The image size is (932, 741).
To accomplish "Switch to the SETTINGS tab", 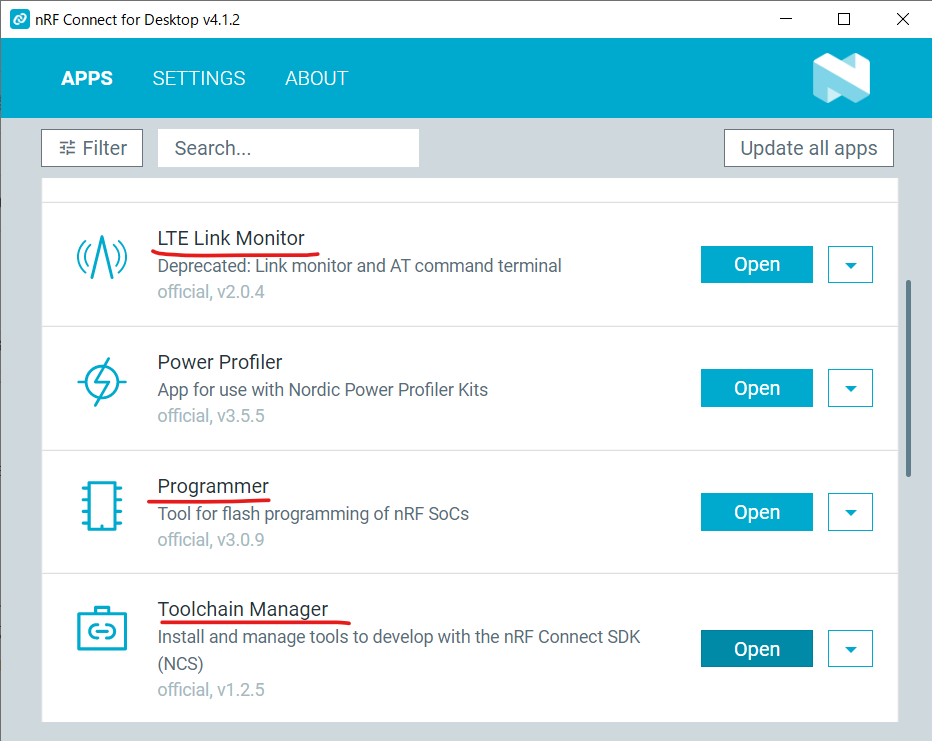I will [x=199, y=78].
